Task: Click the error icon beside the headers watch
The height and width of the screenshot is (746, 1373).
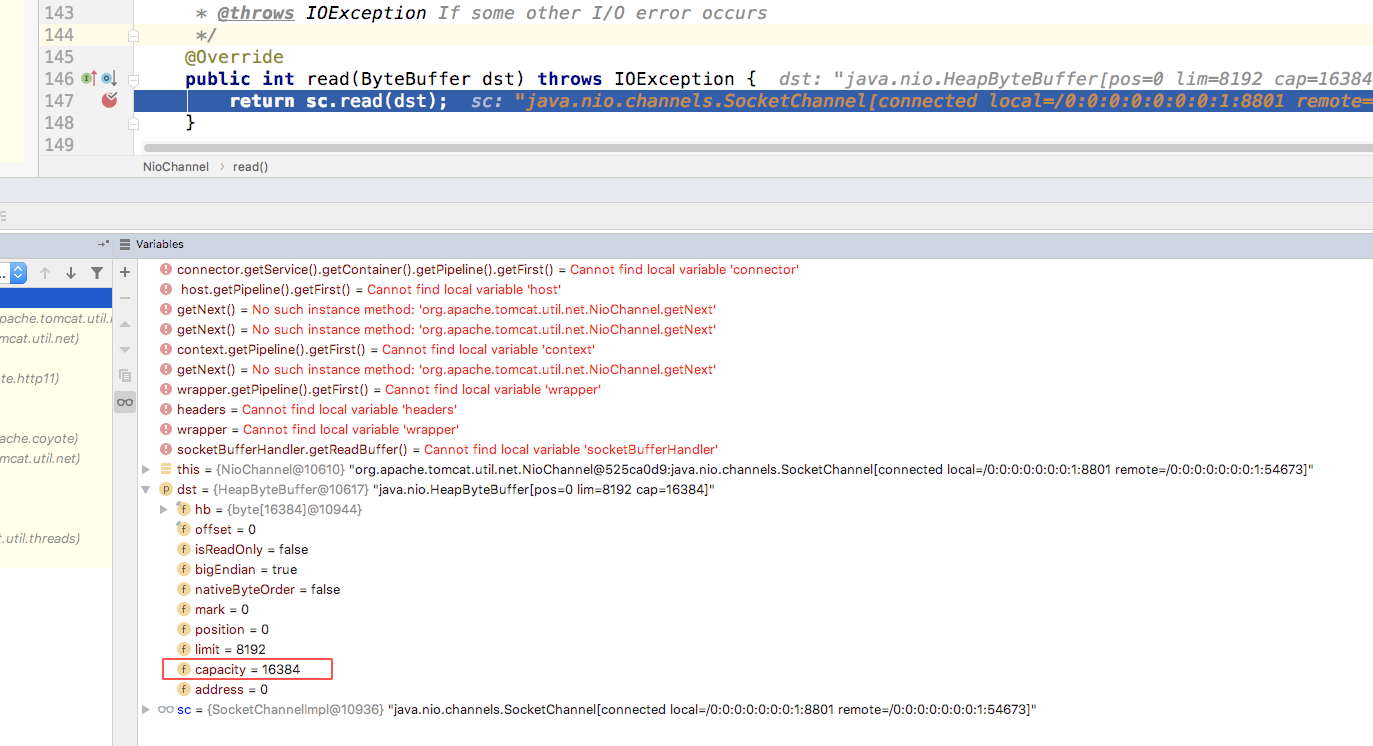Action: [x=166, y=409]
